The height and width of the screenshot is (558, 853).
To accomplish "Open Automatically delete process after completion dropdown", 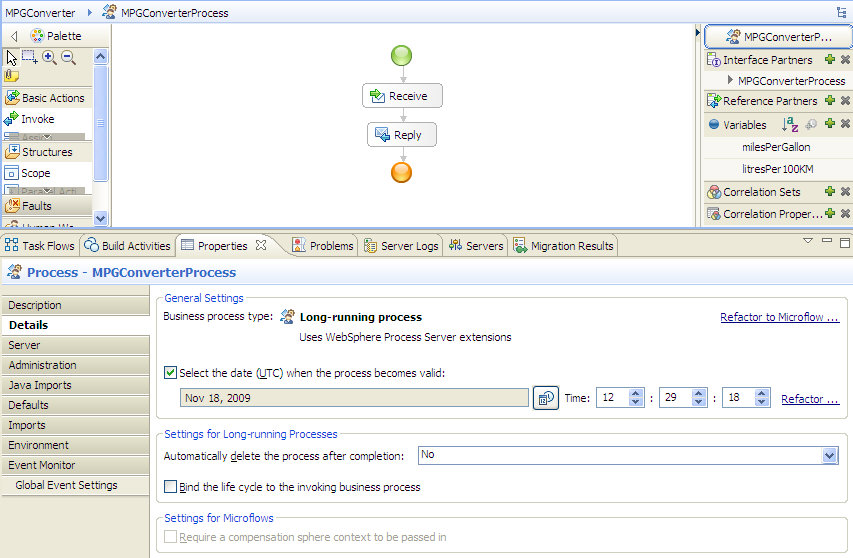I will tap(829, 455).
